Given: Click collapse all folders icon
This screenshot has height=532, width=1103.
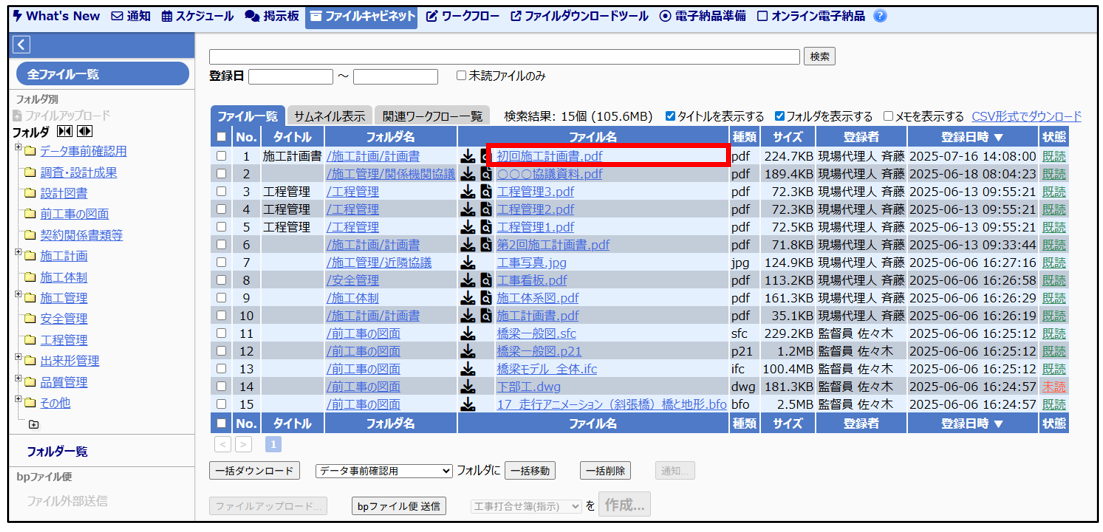Looking at the screenshot, I should tap(65, 131).
